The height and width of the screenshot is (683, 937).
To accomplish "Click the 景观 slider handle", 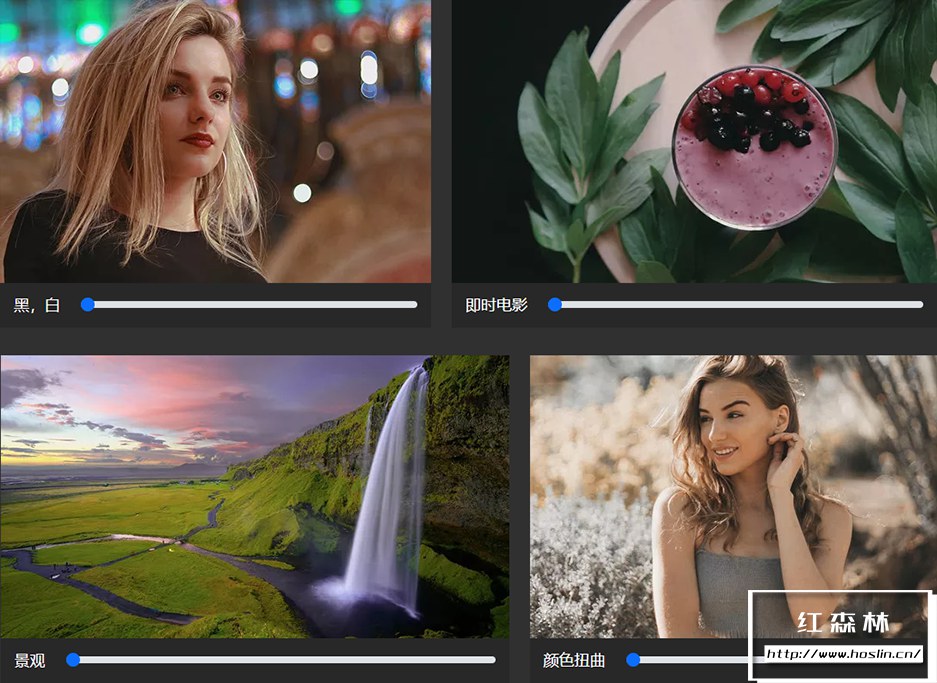I will pyautogui.click(x=73, y=660).
